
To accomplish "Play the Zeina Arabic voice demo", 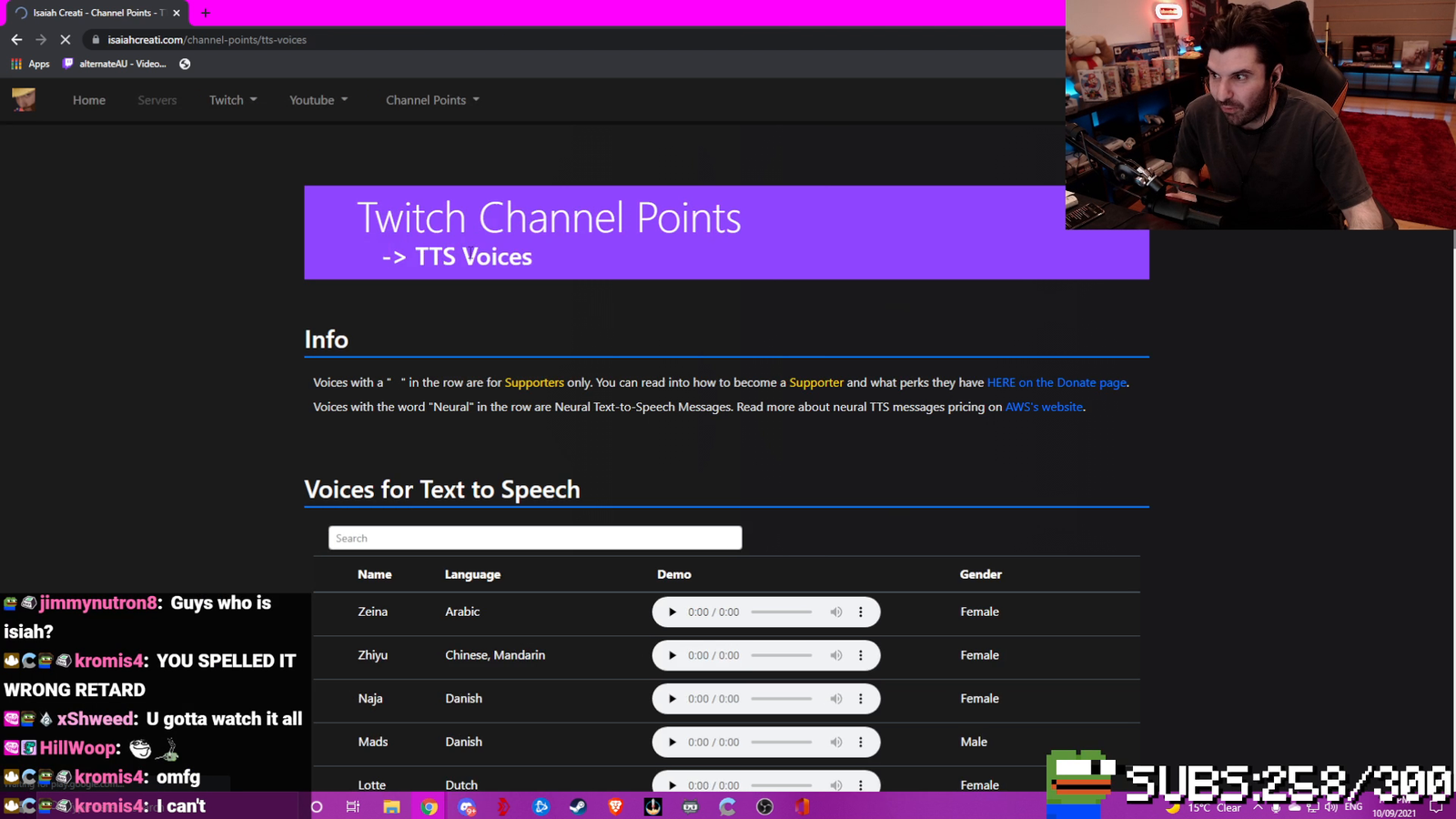I will [x=672, y=612].
